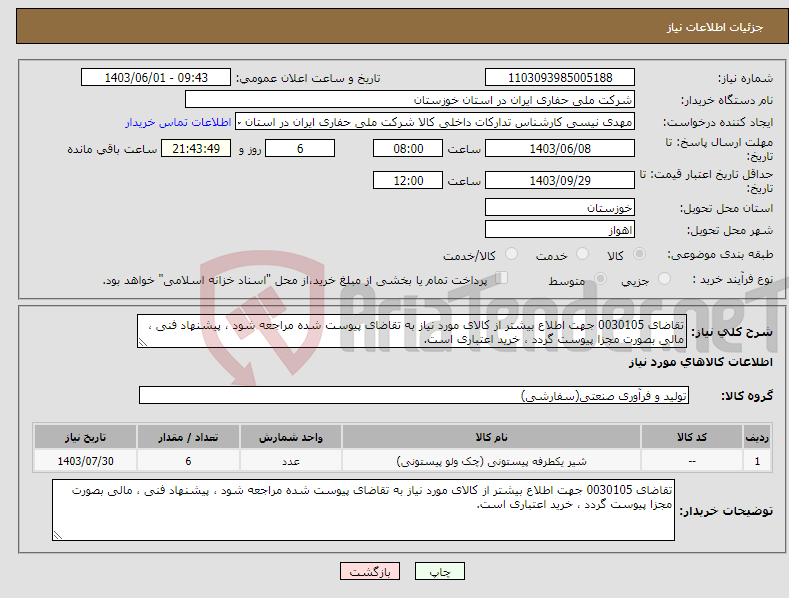Viewport: 789px width, 598px height.
Task: Click the remaining time field 21:43:49
Action: (x=196, y=148)
